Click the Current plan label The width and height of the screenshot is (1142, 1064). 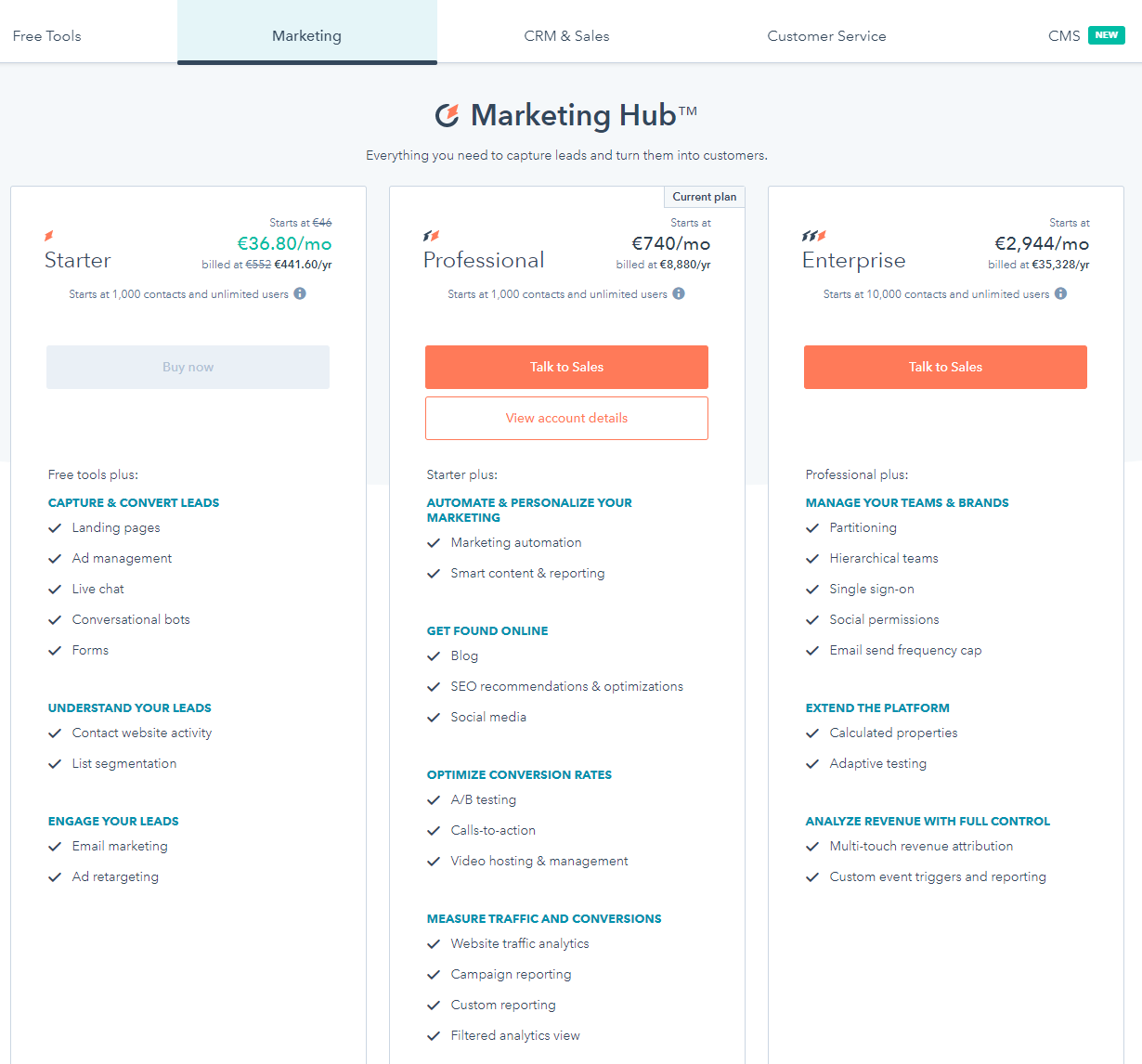704,196
